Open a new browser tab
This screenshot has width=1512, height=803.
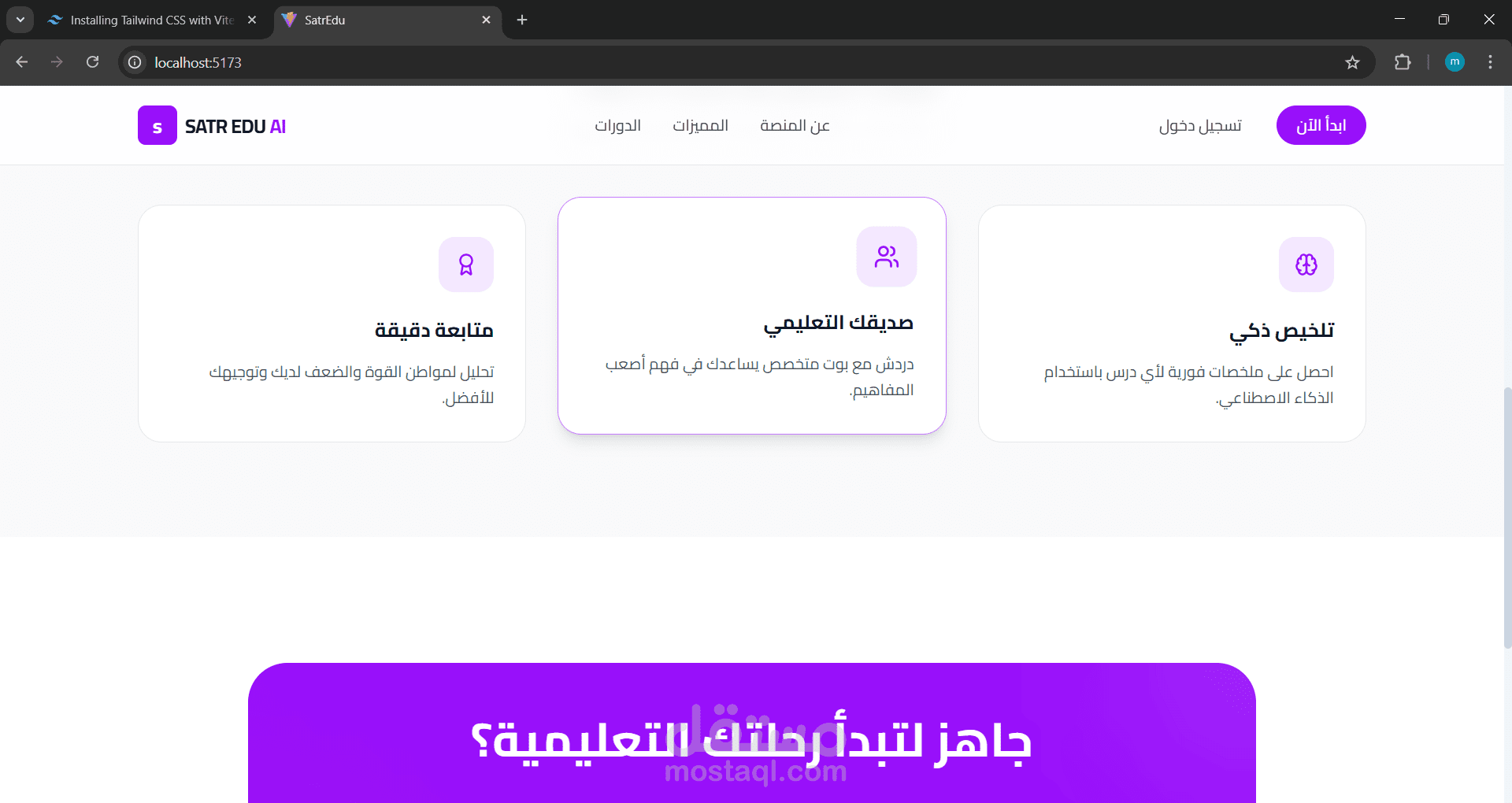(x=522, y=20)
